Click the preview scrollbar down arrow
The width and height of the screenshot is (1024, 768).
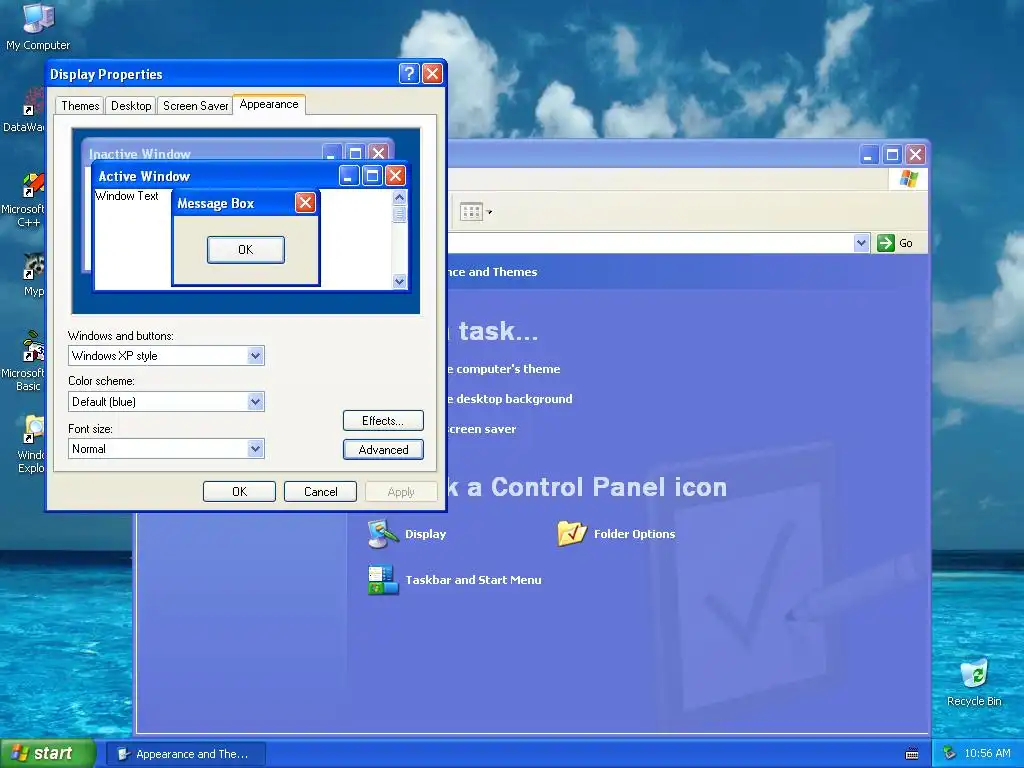click(x=399, y=281)
